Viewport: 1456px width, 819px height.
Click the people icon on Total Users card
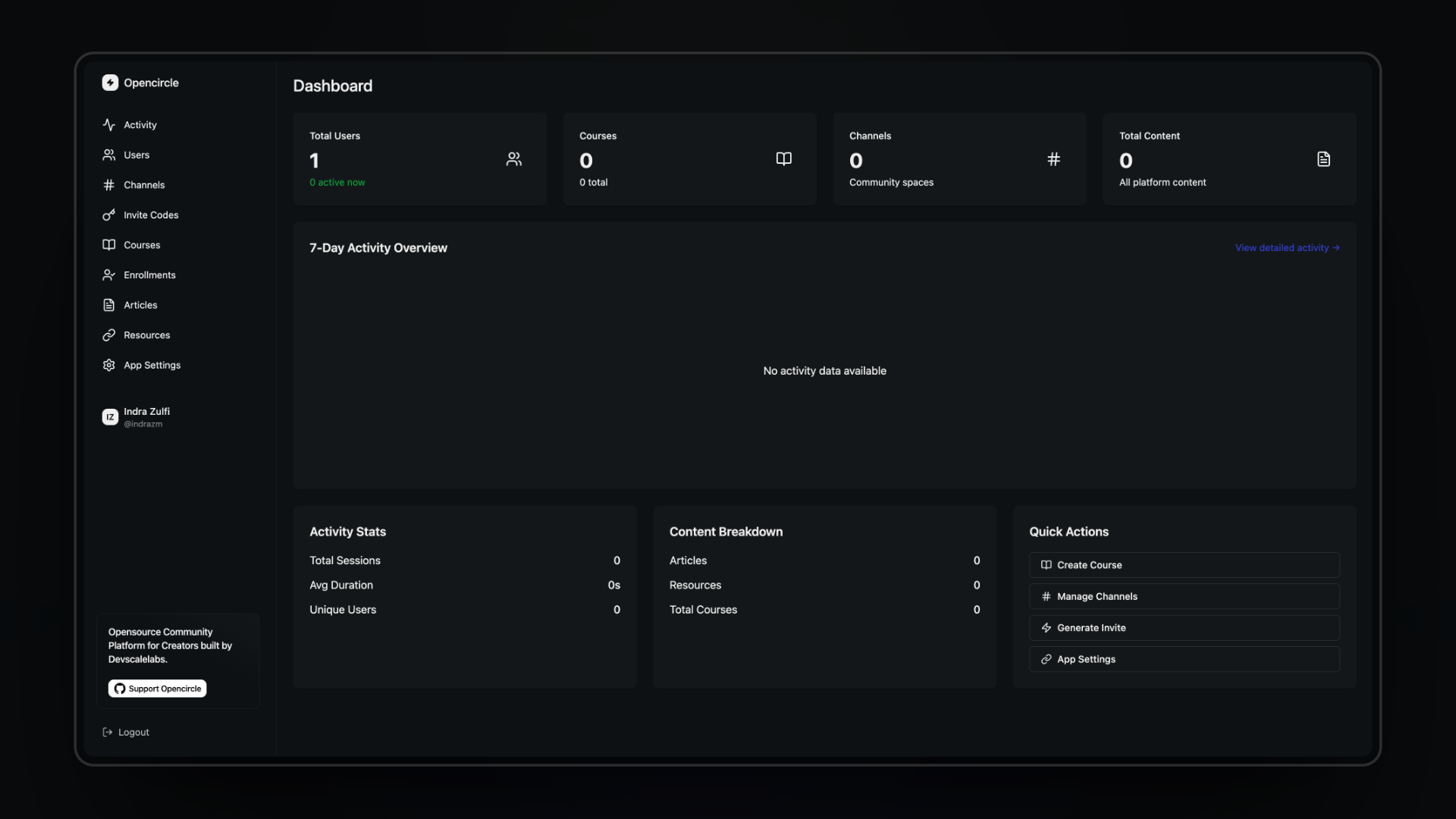pyautogui.click(x=514, y=159)
